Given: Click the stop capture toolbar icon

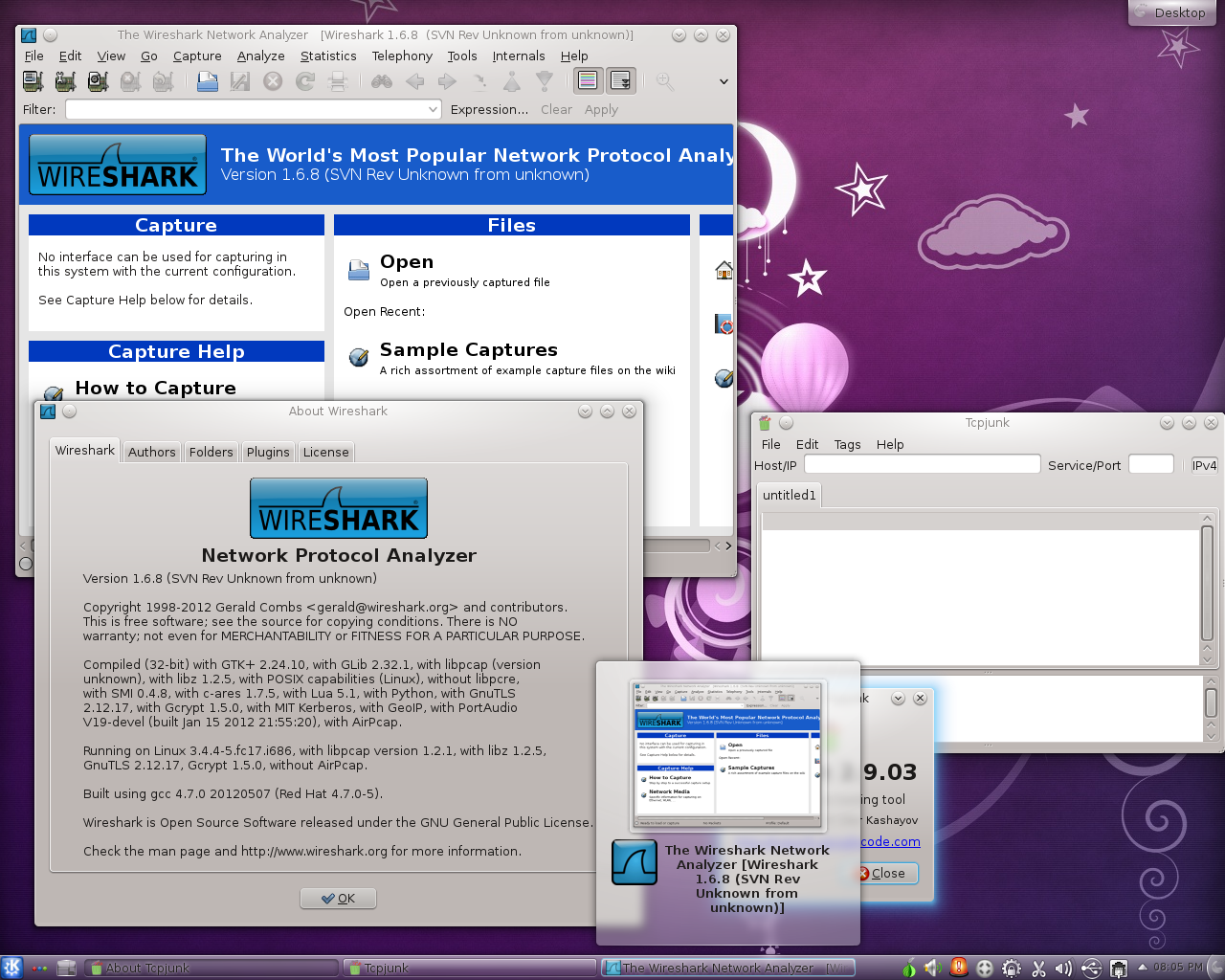Looking at the screenshot, I should (130, 81).
